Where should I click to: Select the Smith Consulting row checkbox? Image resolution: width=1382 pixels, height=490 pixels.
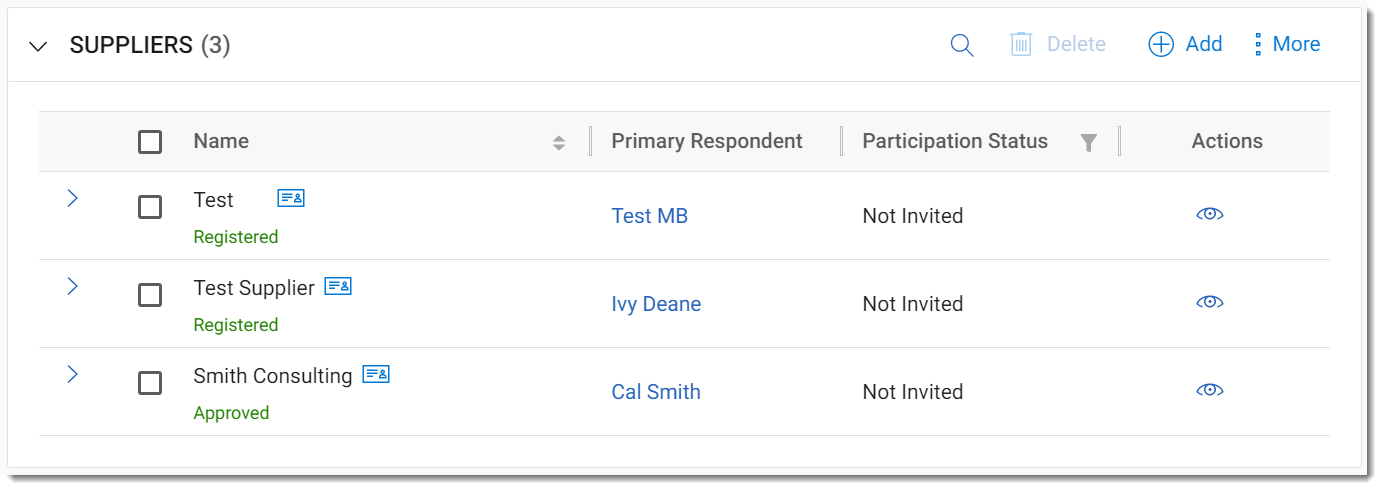pyautogui.click(x=150, y=383)
